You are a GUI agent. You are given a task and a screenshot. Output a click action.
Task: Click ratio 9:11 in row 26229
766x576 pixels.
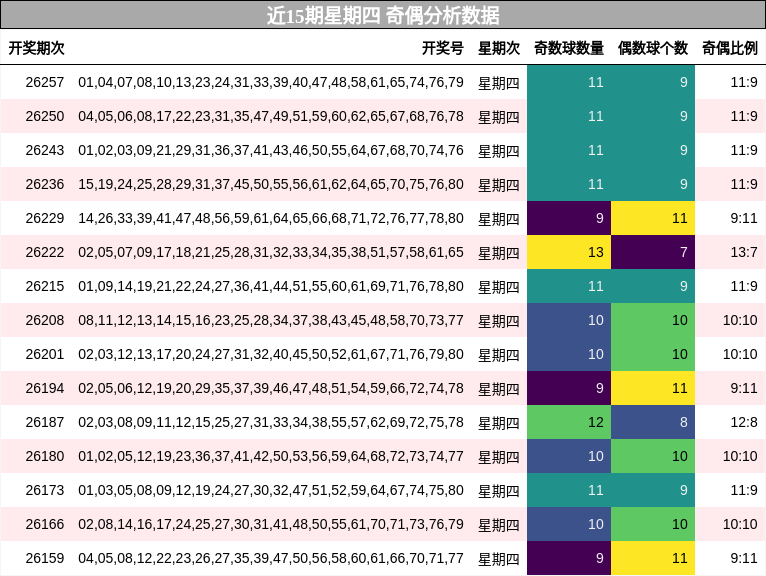(744, 218)
